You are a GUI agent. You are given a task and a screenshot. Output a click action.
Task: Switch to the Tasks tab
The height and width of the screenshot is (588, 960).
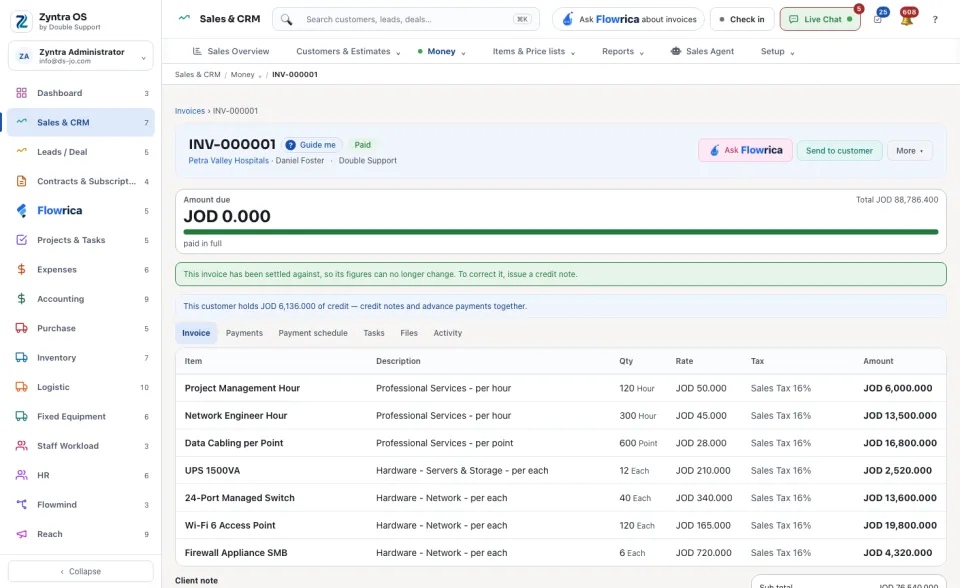pos(374,333)
